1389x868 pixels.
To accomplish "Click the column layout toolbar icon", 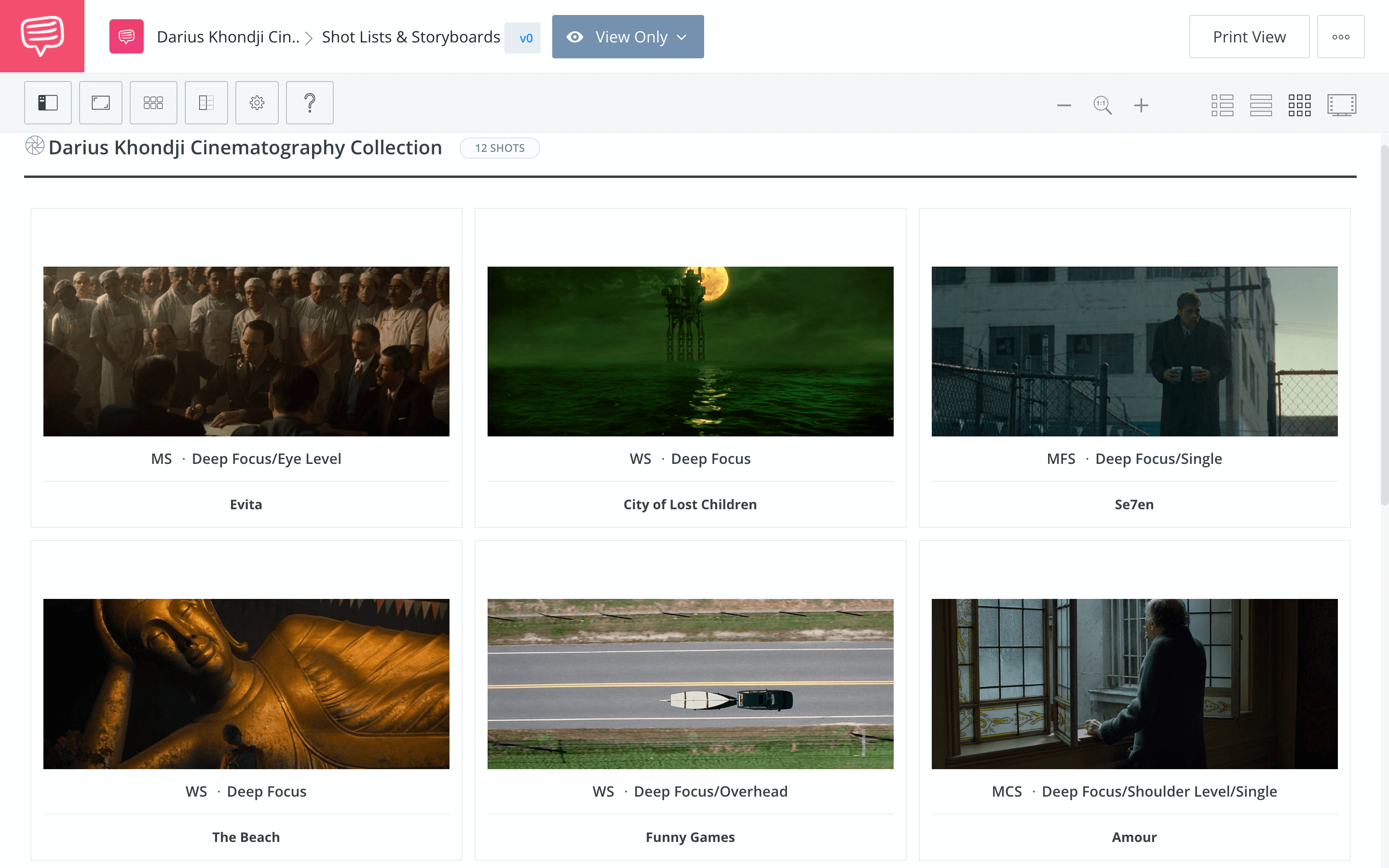I will pos(206,103).
